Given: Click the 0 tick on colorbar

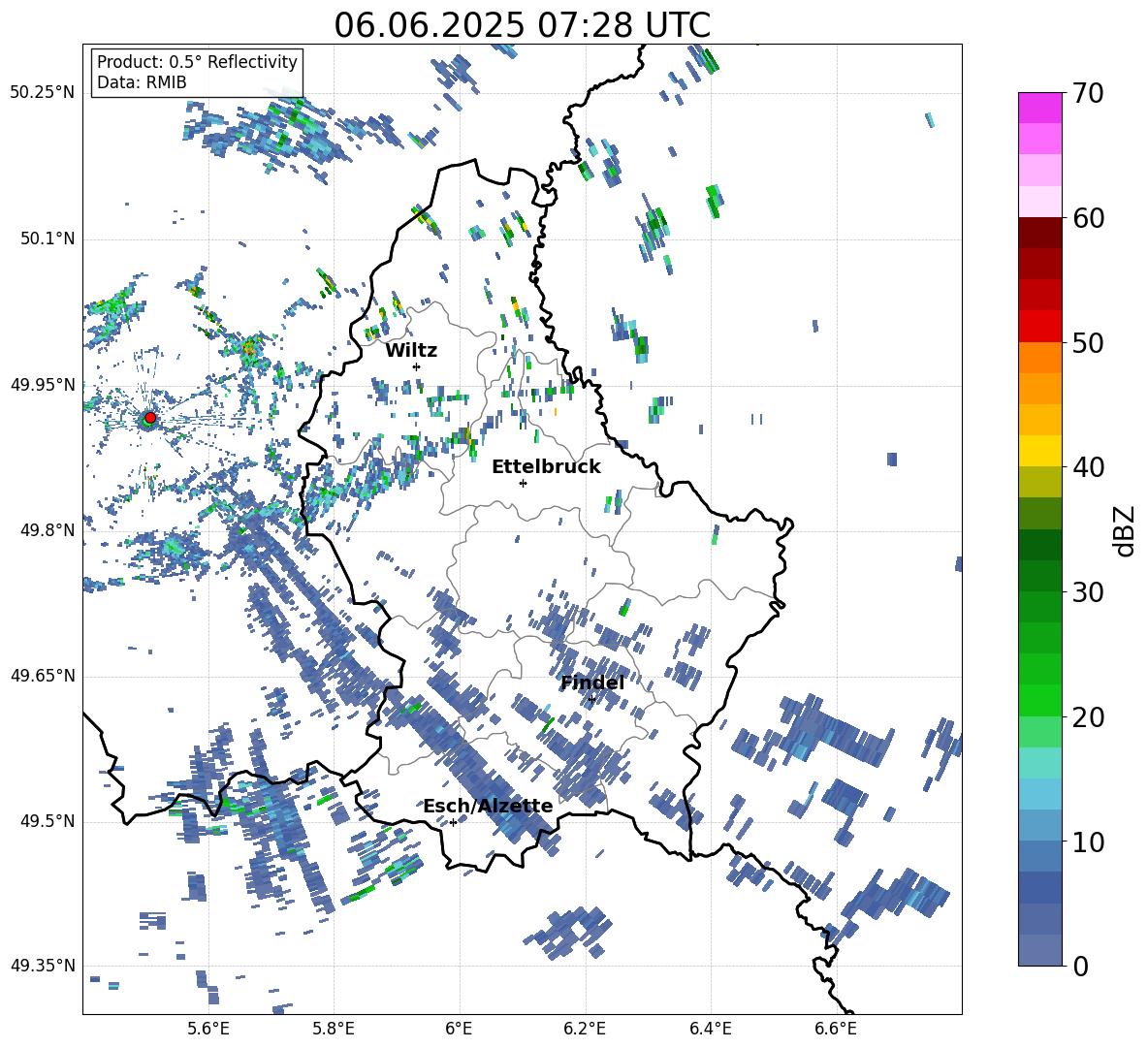Looking at the screenshot, I should click(1080, 967).
